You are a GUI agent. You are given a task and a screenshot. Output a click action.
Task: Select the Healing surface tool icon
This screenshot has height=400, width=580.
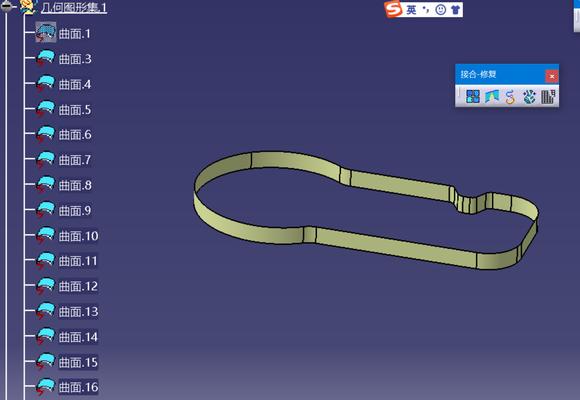tap(492, 97)
